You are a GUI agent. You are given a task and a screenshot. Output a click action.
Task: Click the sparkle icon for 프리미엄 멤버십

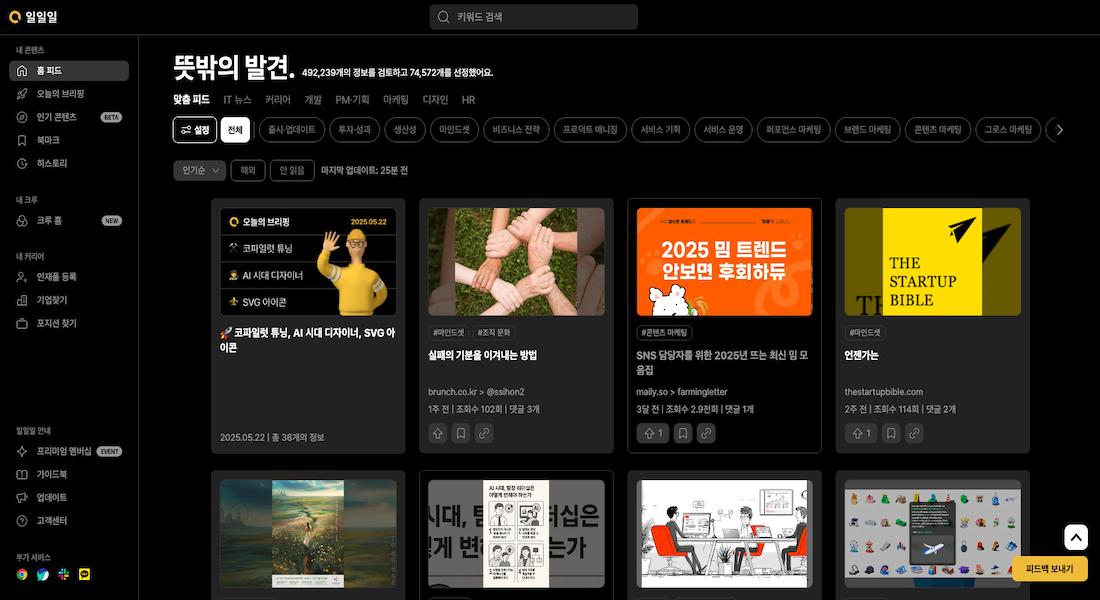(x=22, y=451)
